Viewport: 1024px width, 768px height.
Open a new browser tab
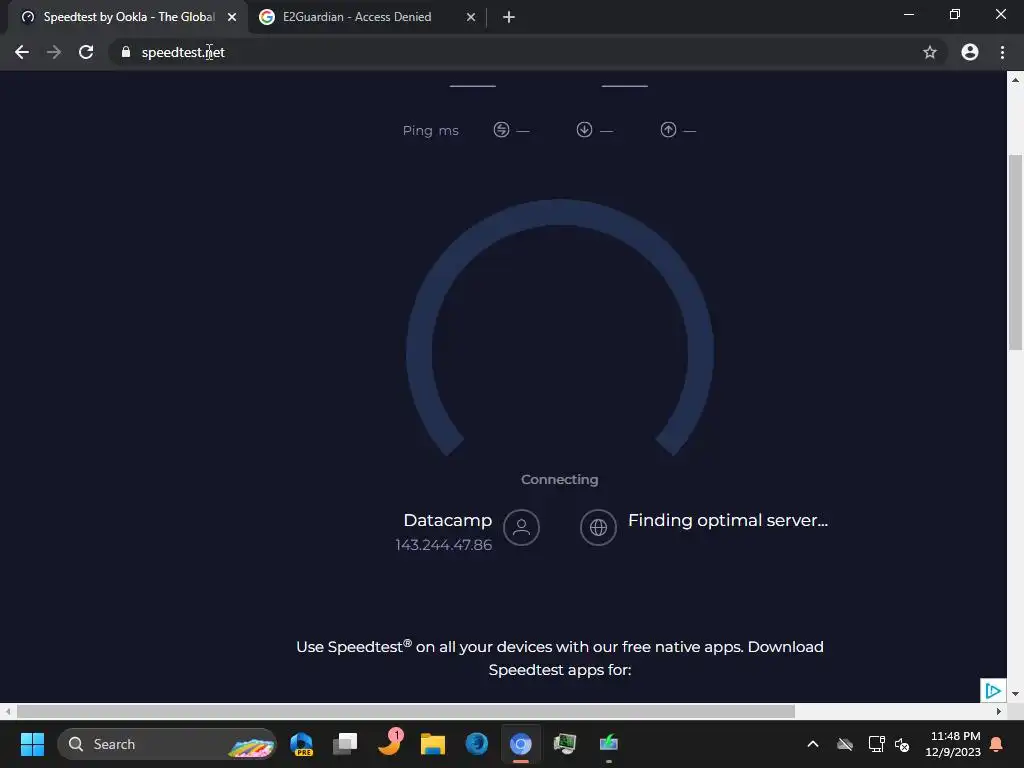[x=509, y=18]
